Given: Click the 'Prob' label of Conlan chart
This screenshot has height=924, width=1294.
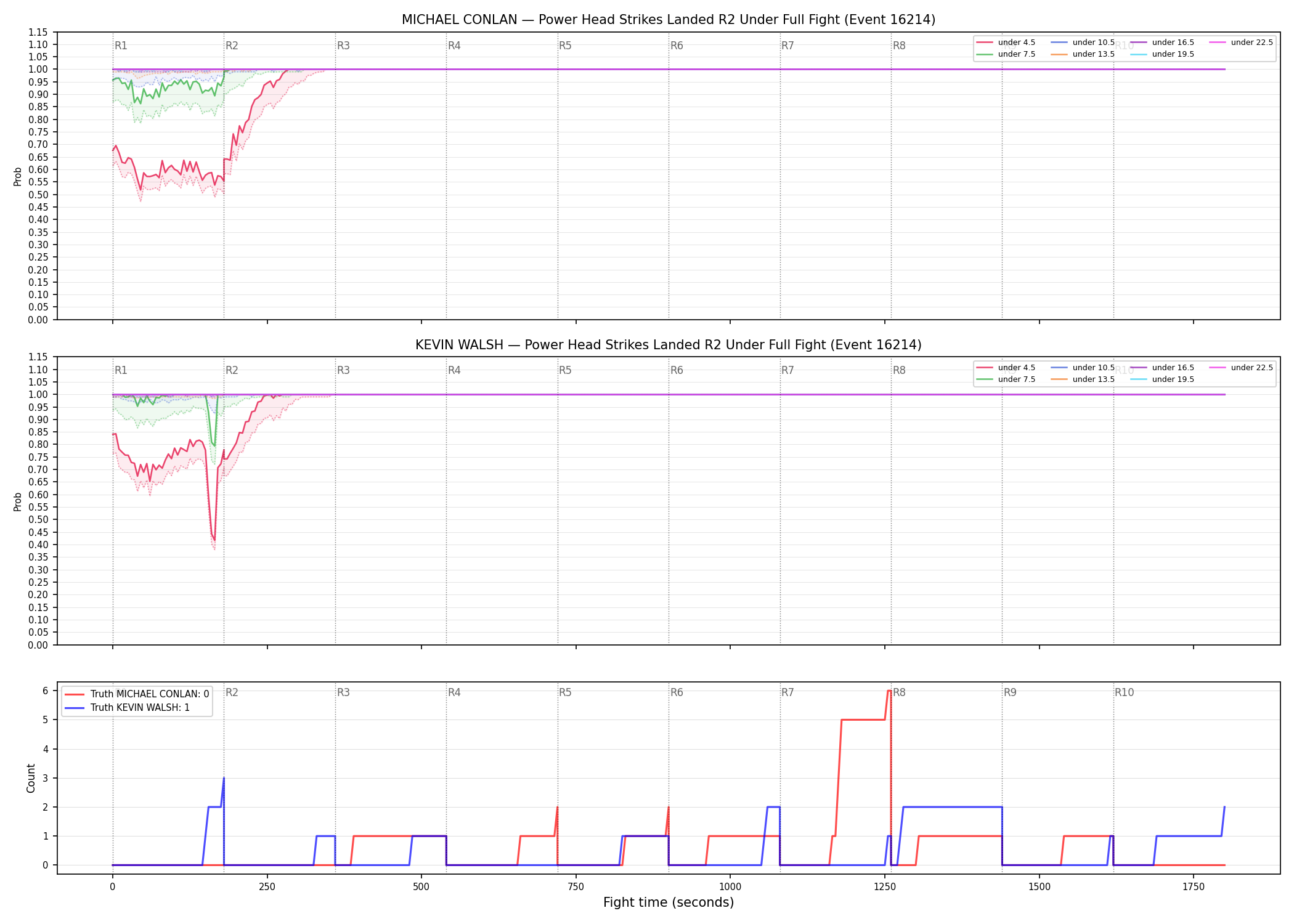Looking at the screenshot, I should 18,176.
